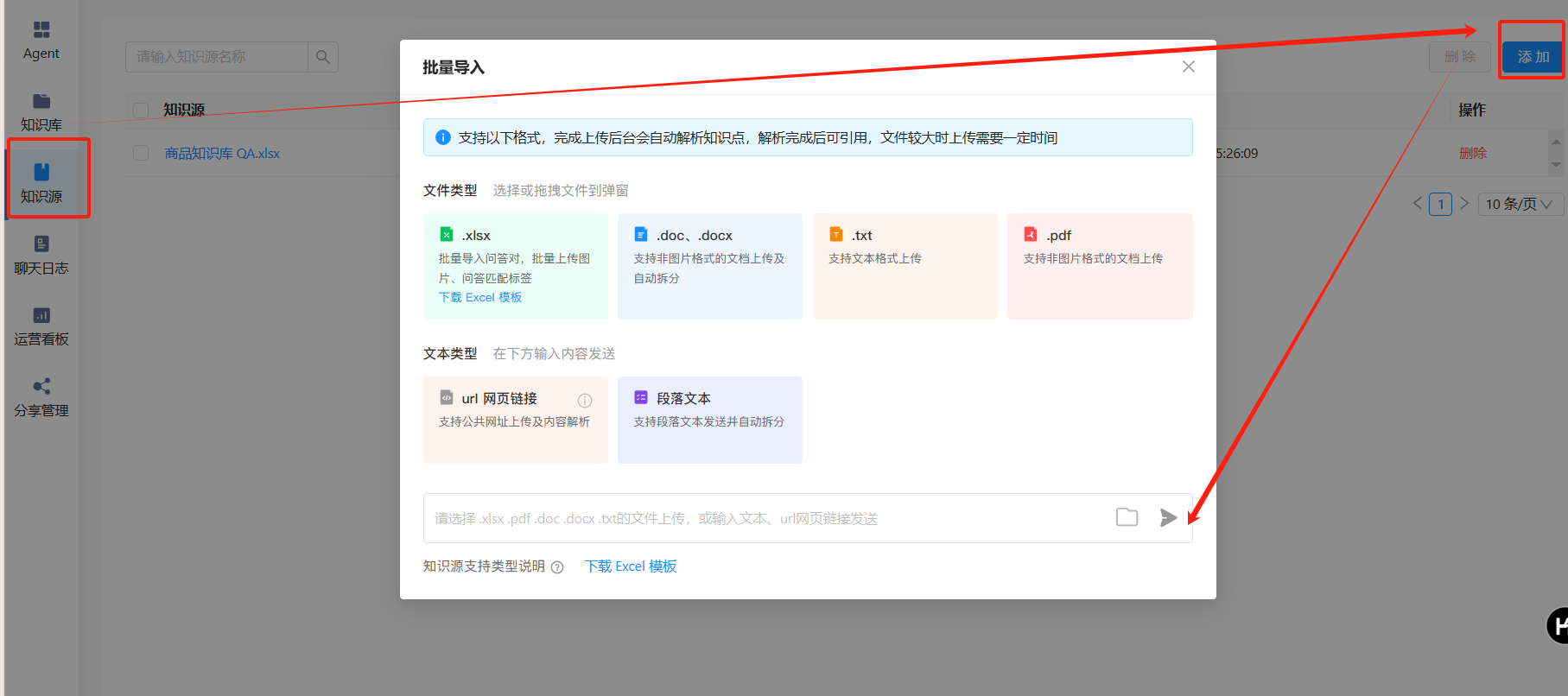Select the .xlsx upload card
This screenshot has height=696, width=1568.
click(x=516, y=266)
